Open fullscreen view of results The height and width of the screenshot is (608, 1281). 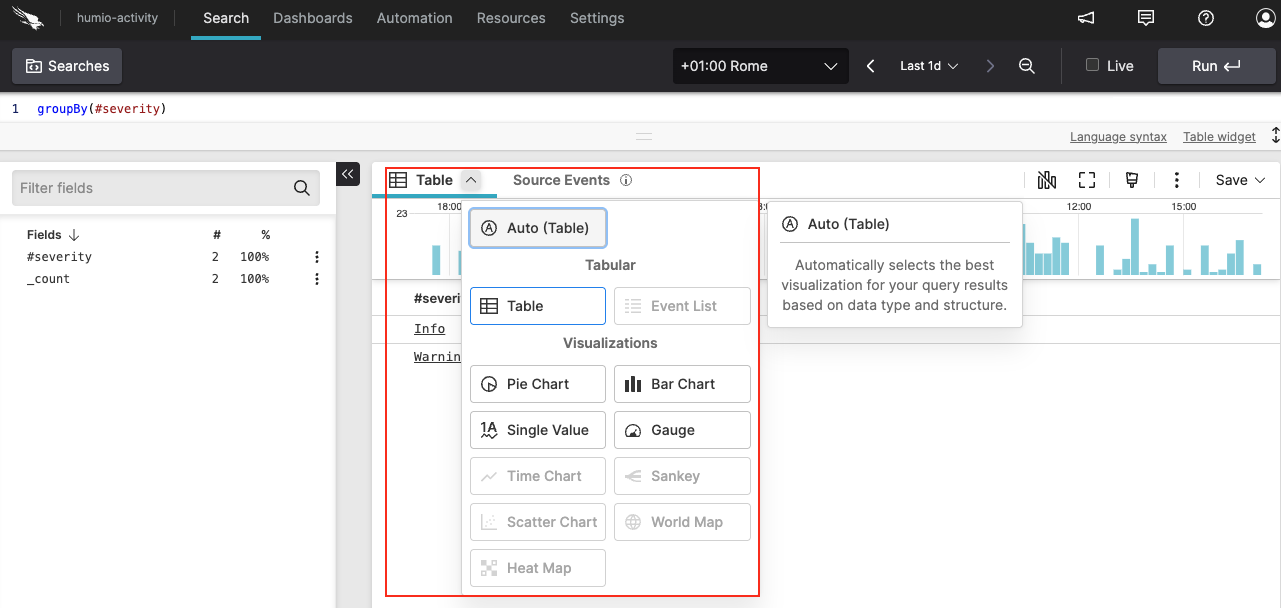[1087, 180]
